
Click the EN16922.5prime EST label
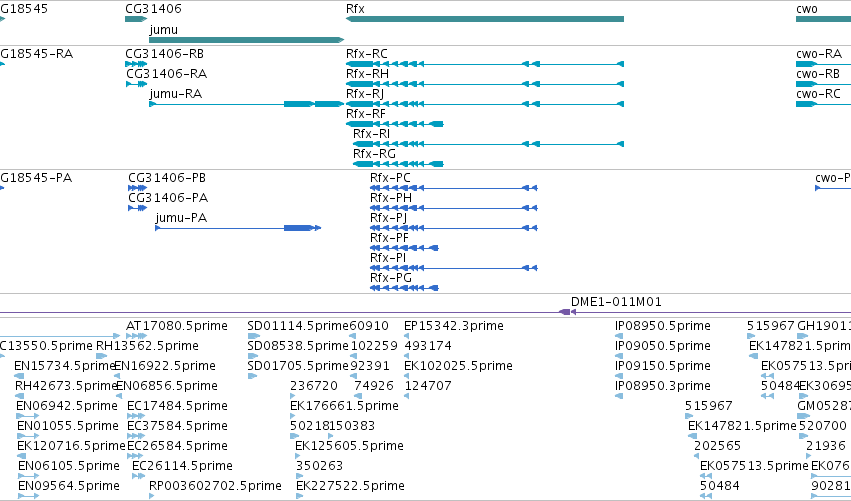tap(165, 366)
